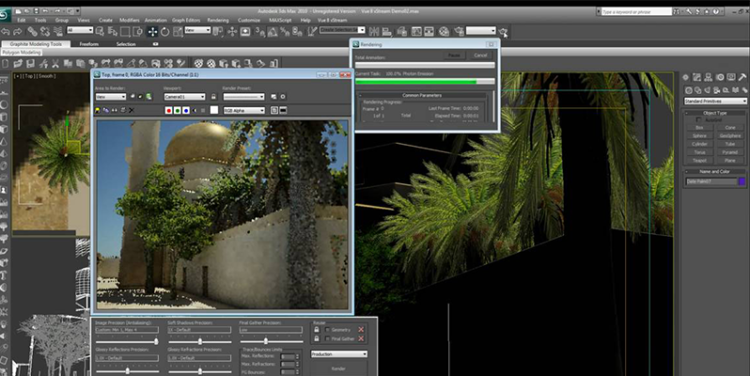The image size is (750, 376).
Task: Click the search keyword field in title bar
Action: click(x=636, y=11)
